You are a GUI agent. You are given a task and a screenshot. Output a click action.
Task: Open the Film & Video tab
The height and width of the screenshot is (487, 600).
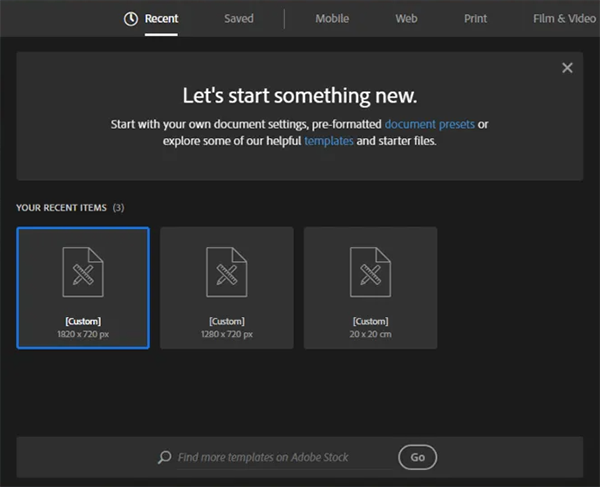[566, 18]
